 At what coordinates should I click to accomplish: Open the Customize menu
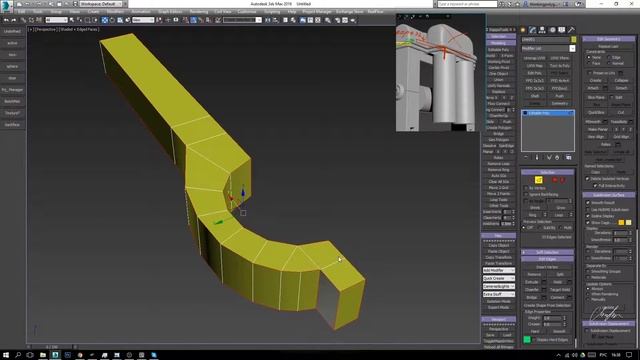[x=247, y=12]
